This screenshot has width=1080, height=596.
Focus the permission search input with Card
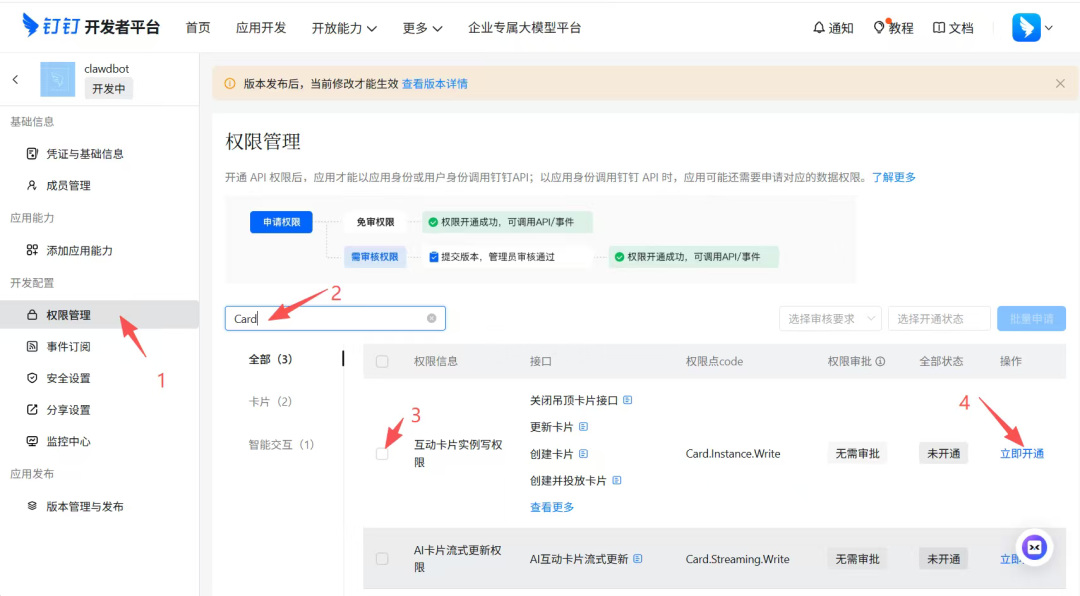pyautogui.click(x=335, y=318)
